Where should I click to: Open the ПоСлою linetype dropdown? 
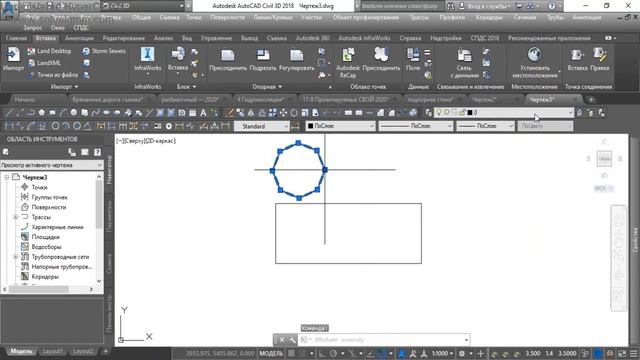coord(416,127)
